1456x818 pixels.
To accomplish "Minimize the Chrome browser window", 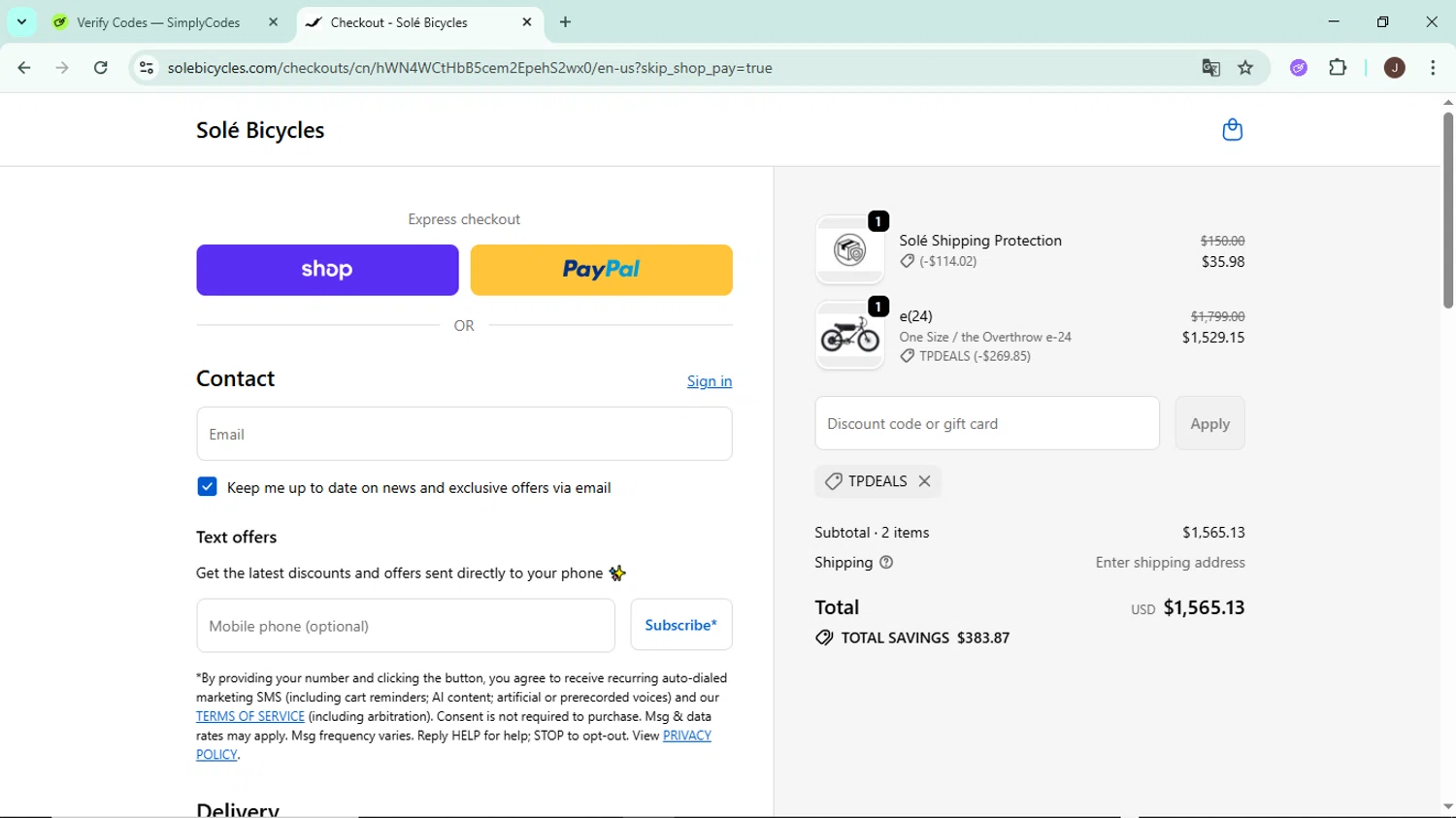I will (x=1334, y=21).
